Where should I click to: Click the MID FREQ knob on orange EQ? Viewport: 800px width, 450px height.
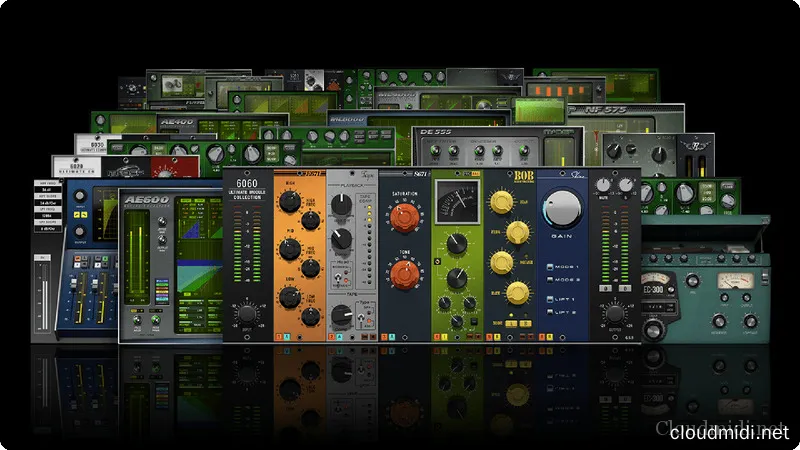310,268
